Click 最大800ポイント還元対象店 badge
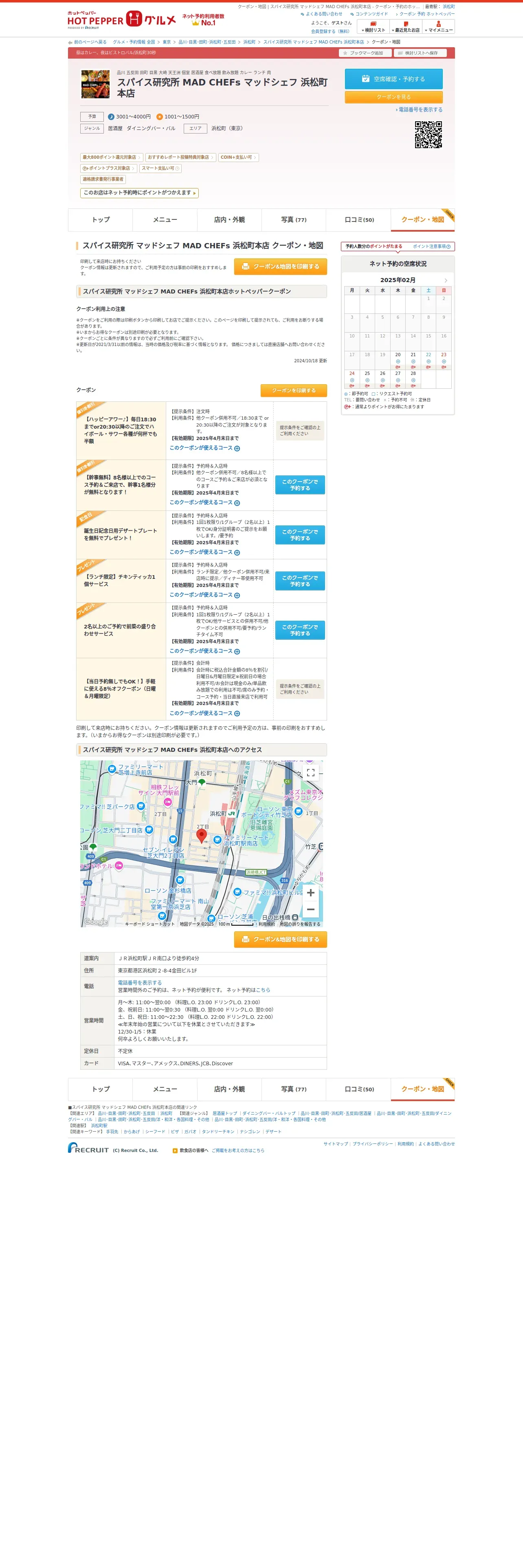Screen dimensions: 523x1568 coord(112,157)
